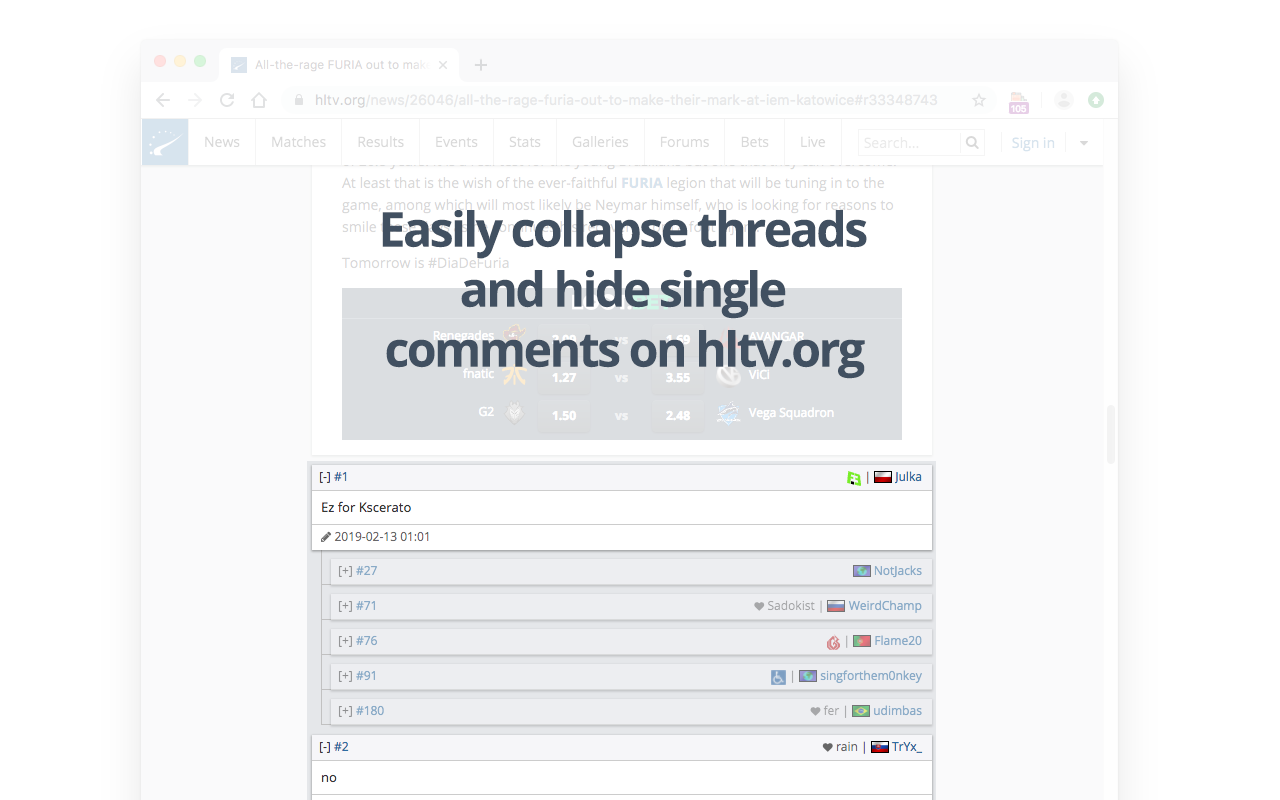This screenshot has height=800, width=1280.
Task: Collapse comment thread #2
Action: [325, 747]
